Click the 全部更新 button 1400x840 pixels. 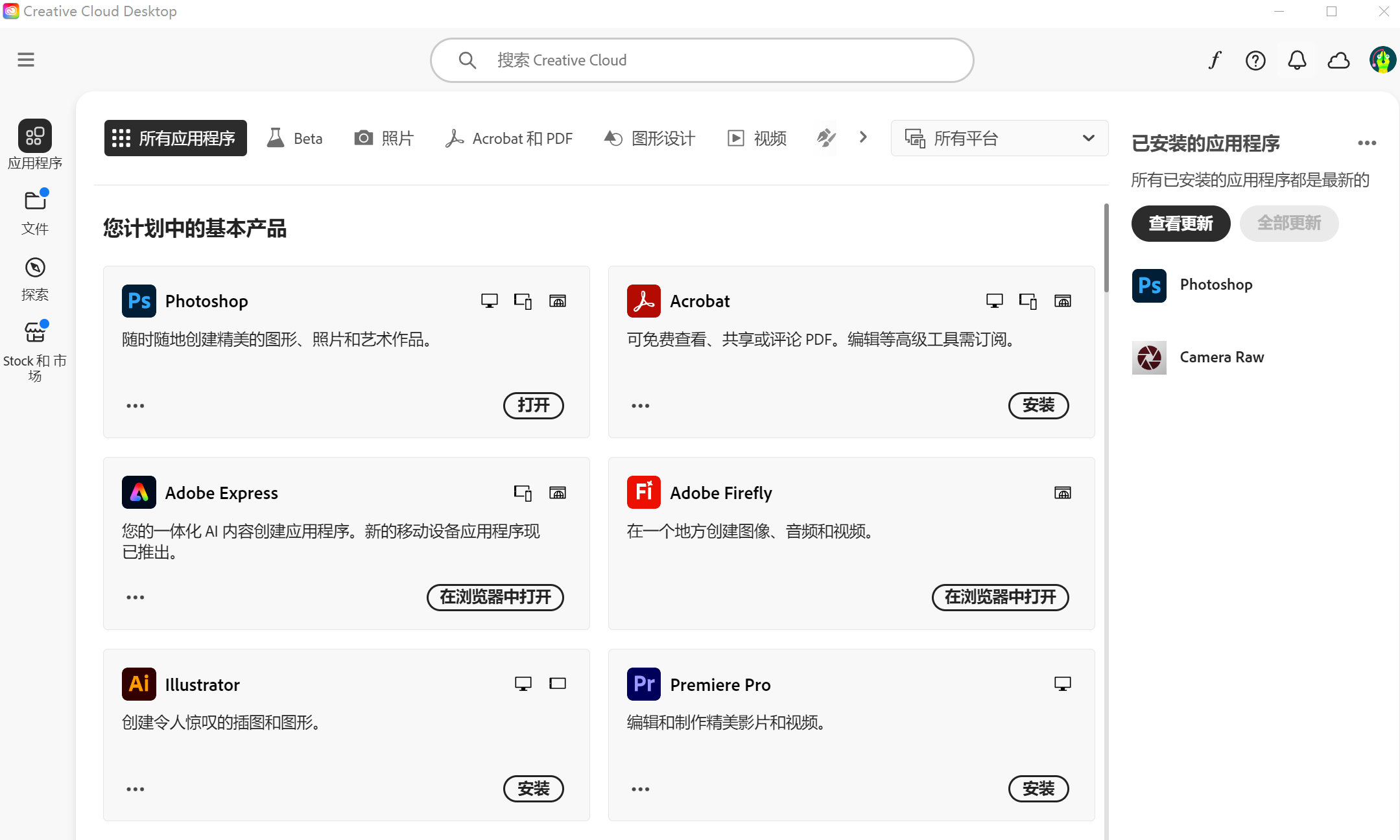[x=1289, y=224]
